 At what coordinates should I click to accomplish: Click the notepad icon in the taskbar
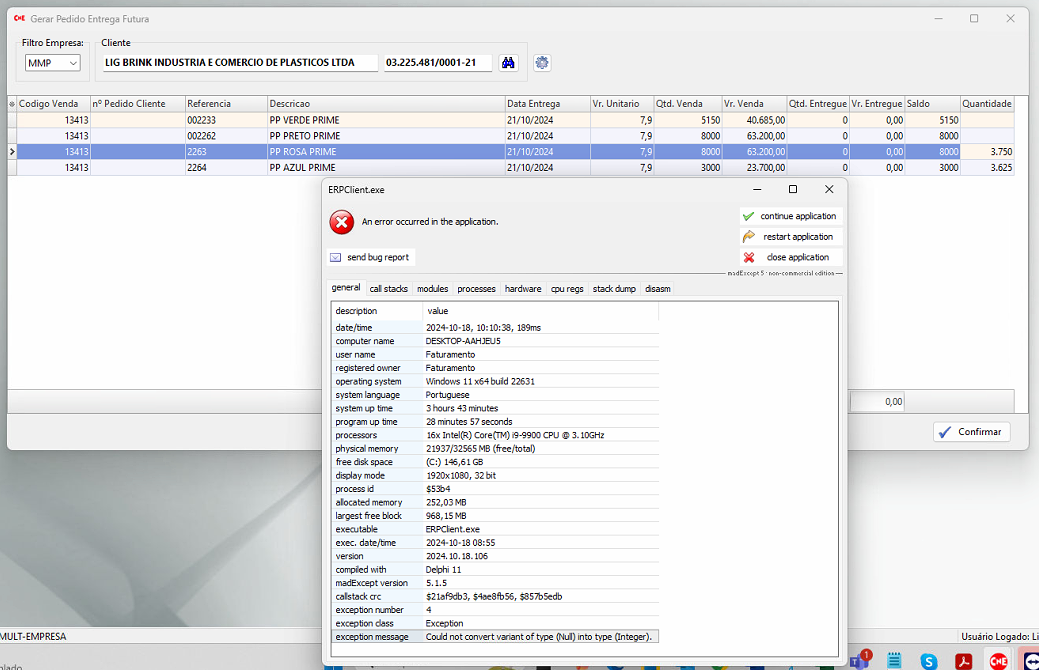pyautogui.click(x=894, y=661)
